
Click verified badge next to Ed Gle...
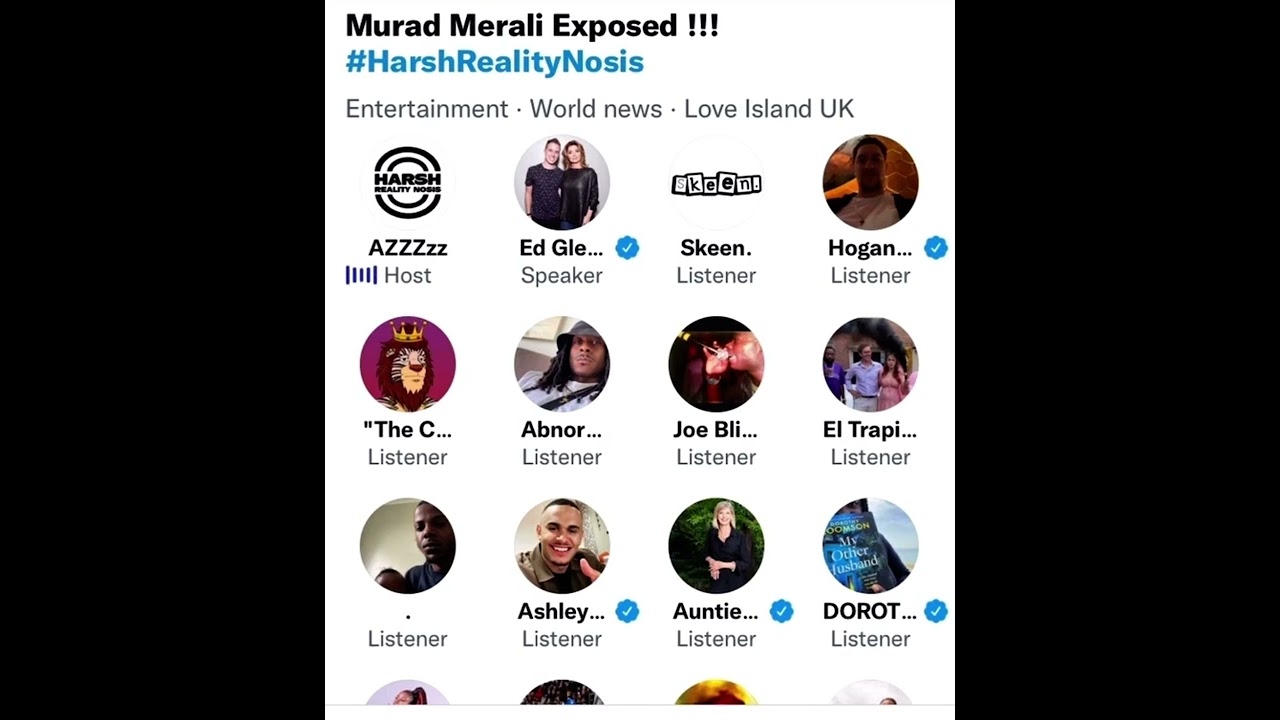[627, 248]
